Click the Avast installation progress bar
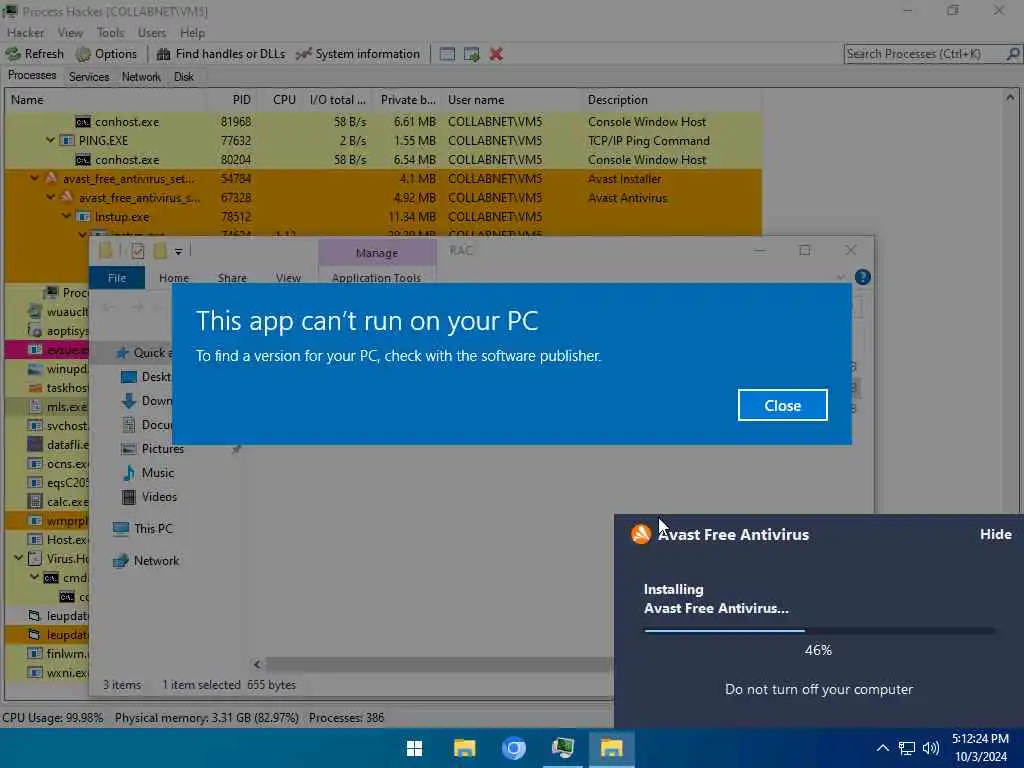This screenshot has height=768, width=1024. pyautogui.click(x=819, y=631)
